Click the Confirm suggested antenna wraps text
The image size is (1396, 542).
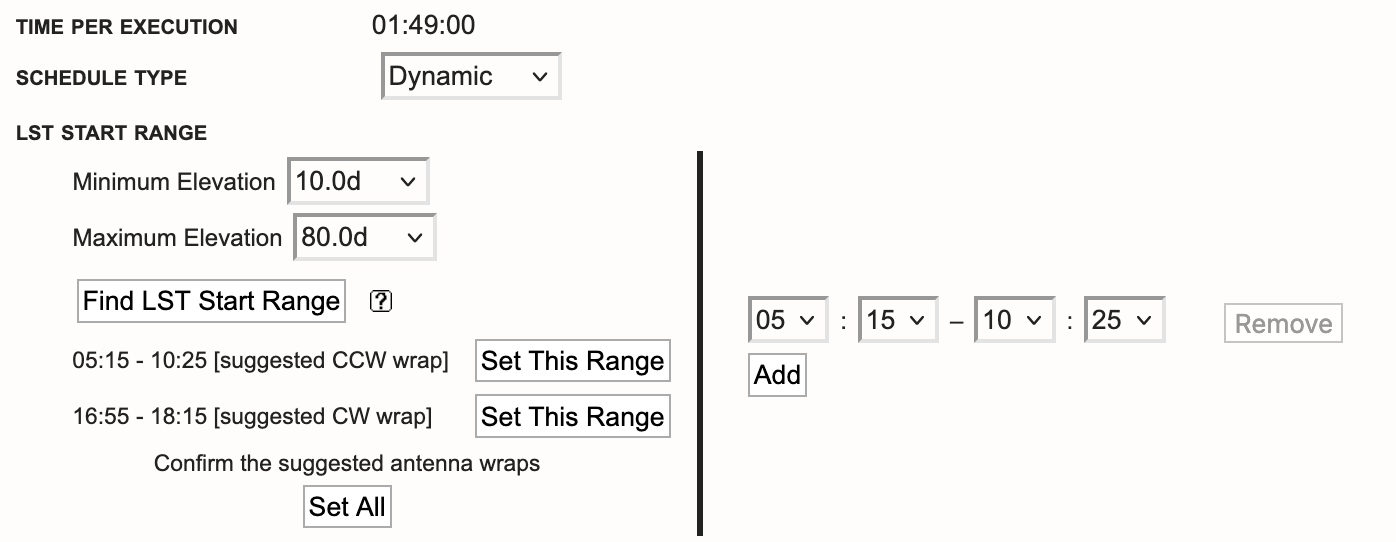pyautogui.click(x=346, y=464)
